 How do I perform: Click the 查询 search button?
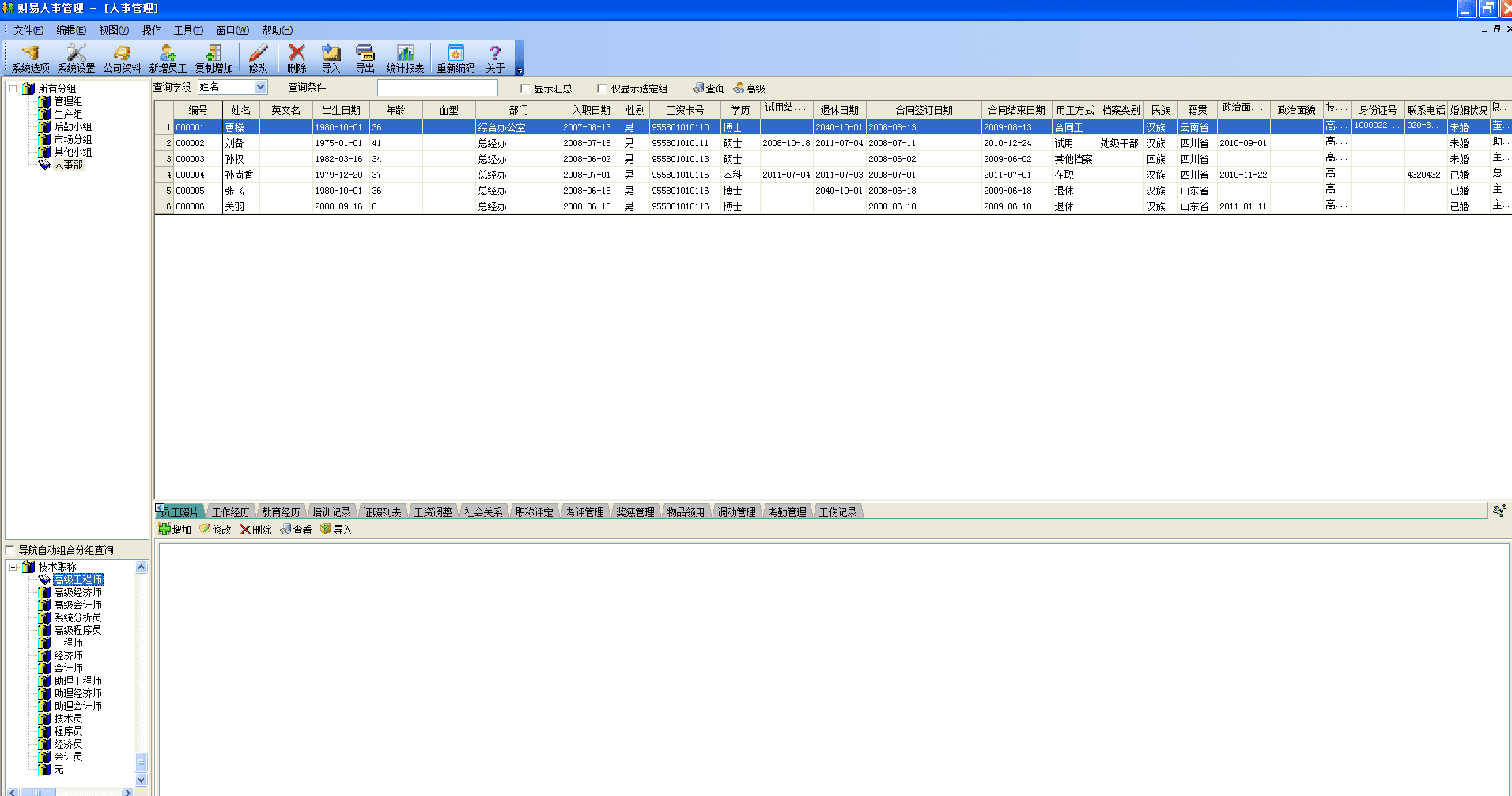(x=709, y=89)
